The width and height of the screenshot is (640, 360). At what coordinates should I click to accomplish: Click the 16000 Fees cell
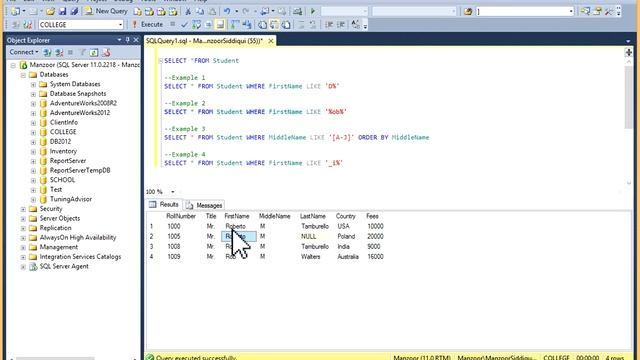point(375,257)
